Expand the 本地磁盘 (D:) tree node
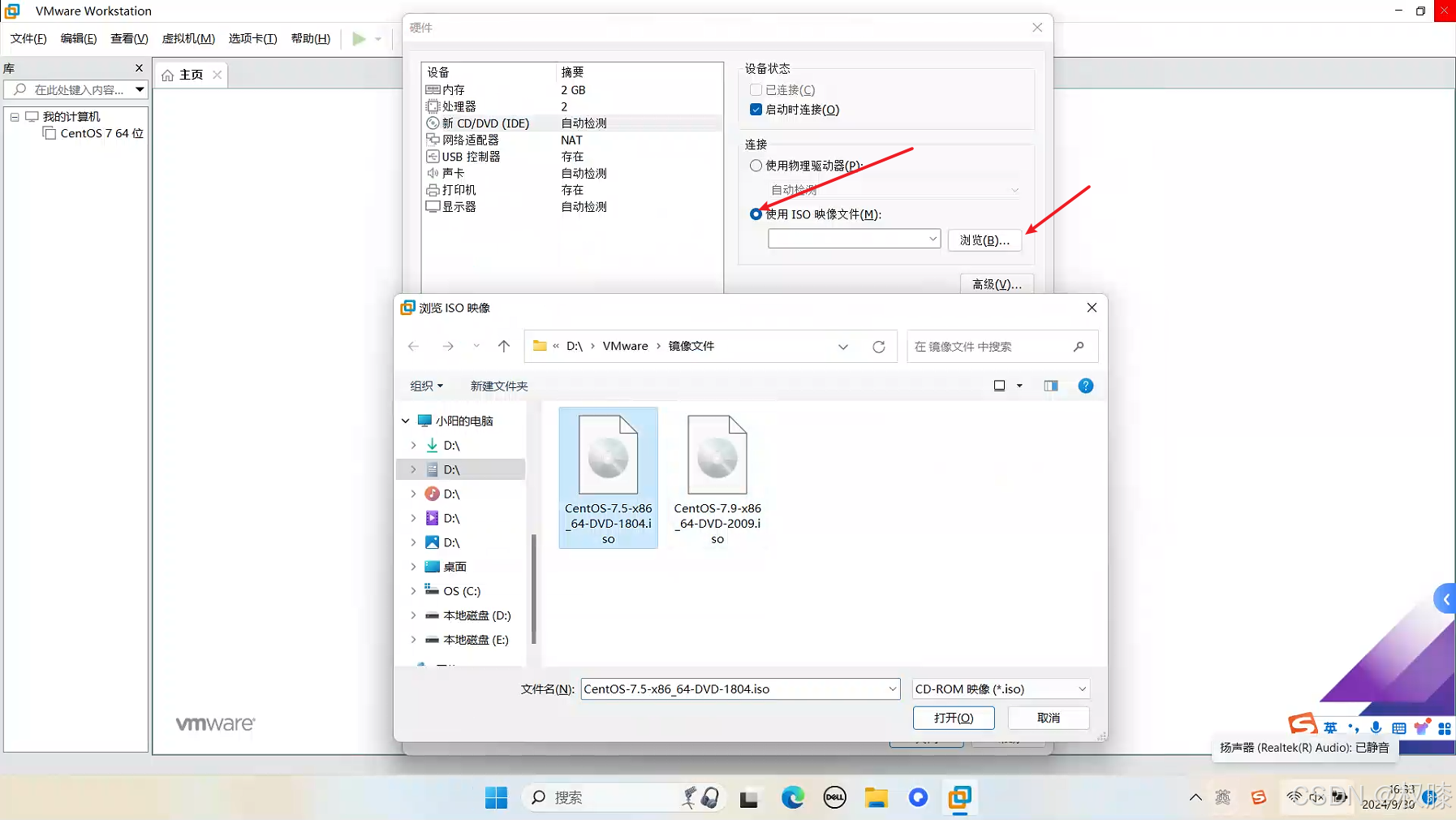 pyautogui.click(x=413, y=615)
